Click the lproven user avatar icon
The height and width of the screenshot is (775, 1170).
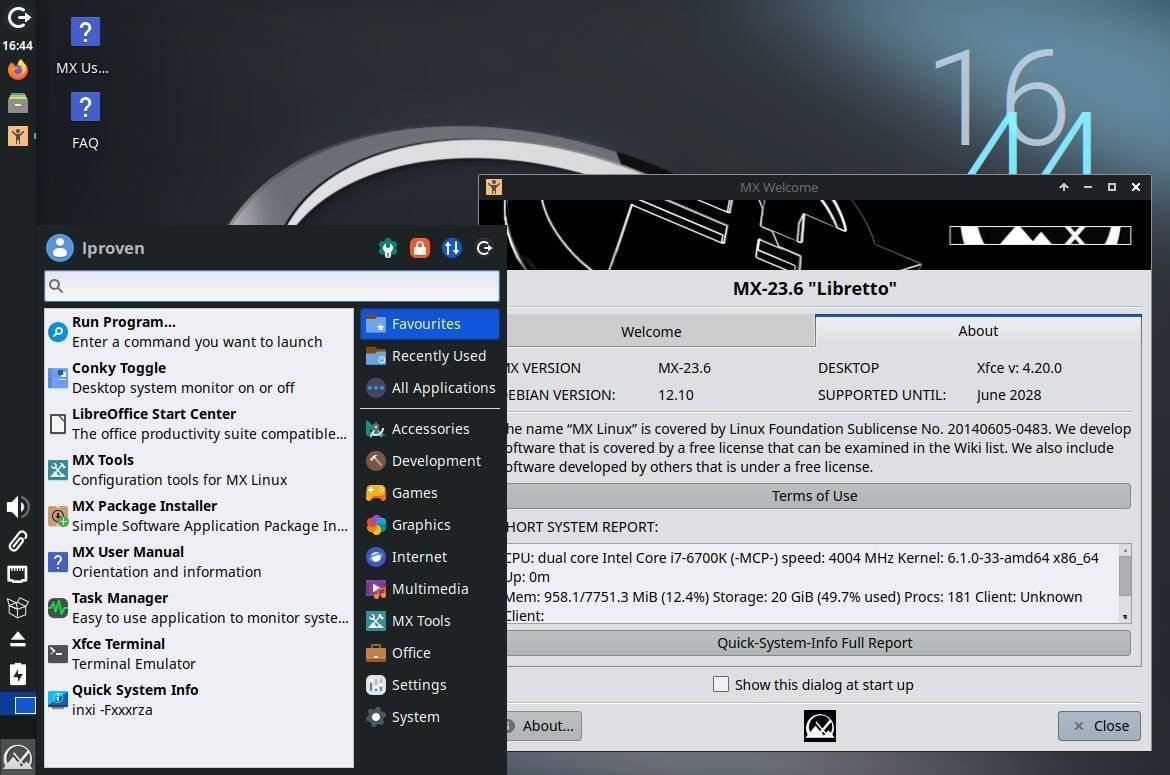pyautogui.click(x=60, y=248)
